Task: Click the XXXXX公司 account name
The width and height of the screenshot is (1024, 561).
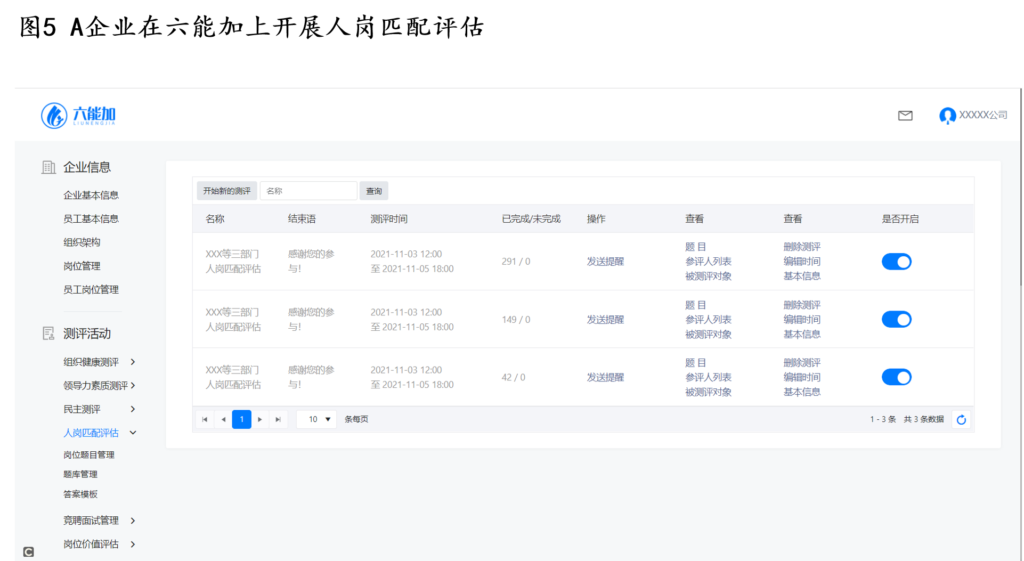Action: [x=983, y=115]
